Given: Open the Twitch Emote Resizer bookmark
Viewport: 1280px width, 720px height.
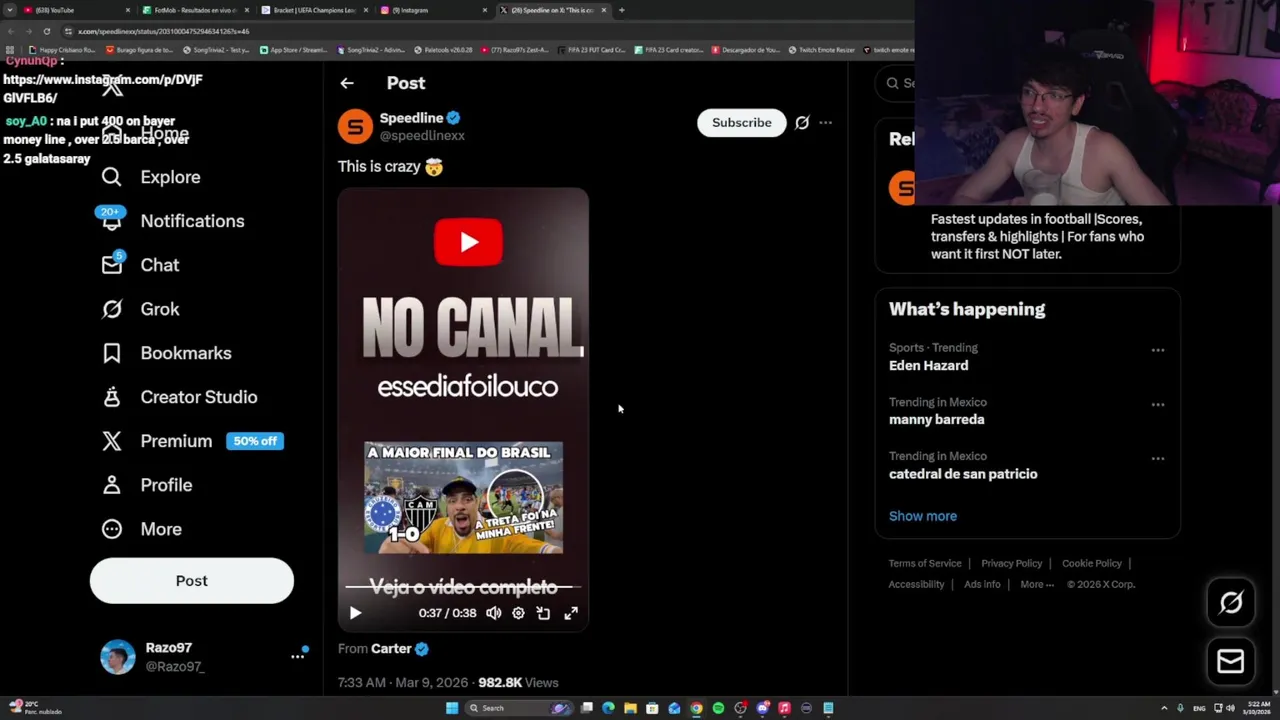Looking at the screenshot, I should (x=821, y=50).
